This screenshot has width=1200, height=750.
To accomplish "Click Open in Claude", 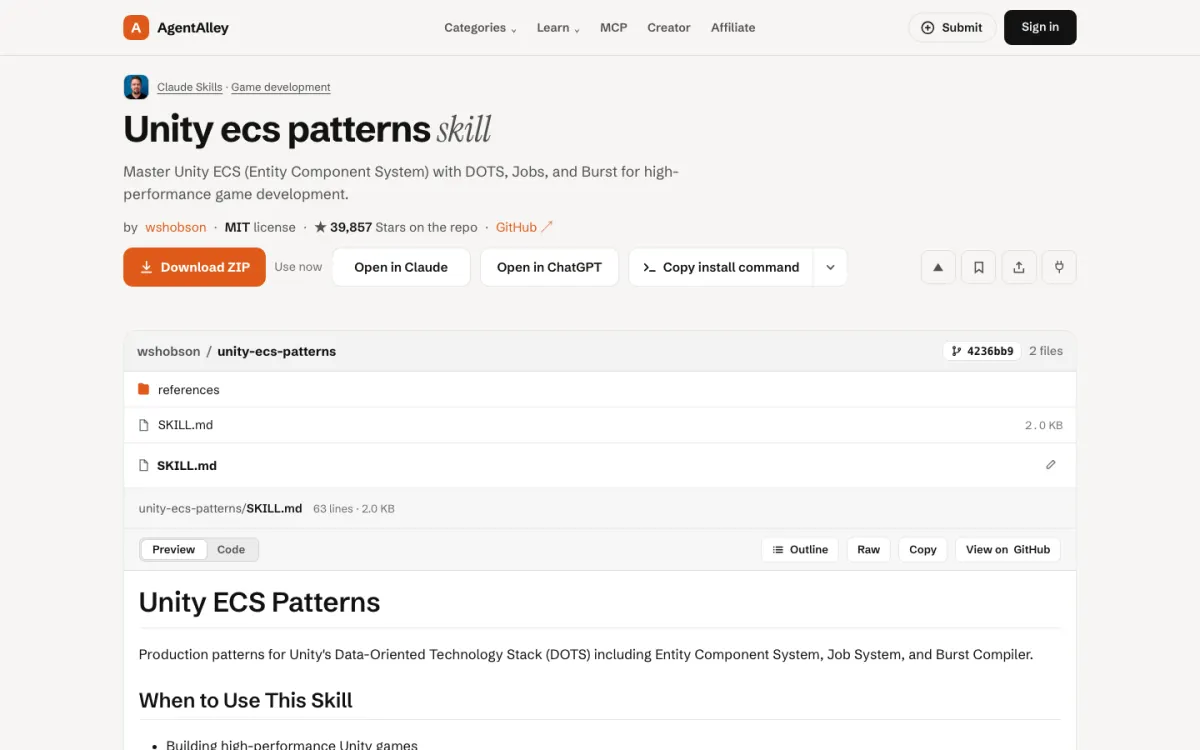I will pos(401,267).
